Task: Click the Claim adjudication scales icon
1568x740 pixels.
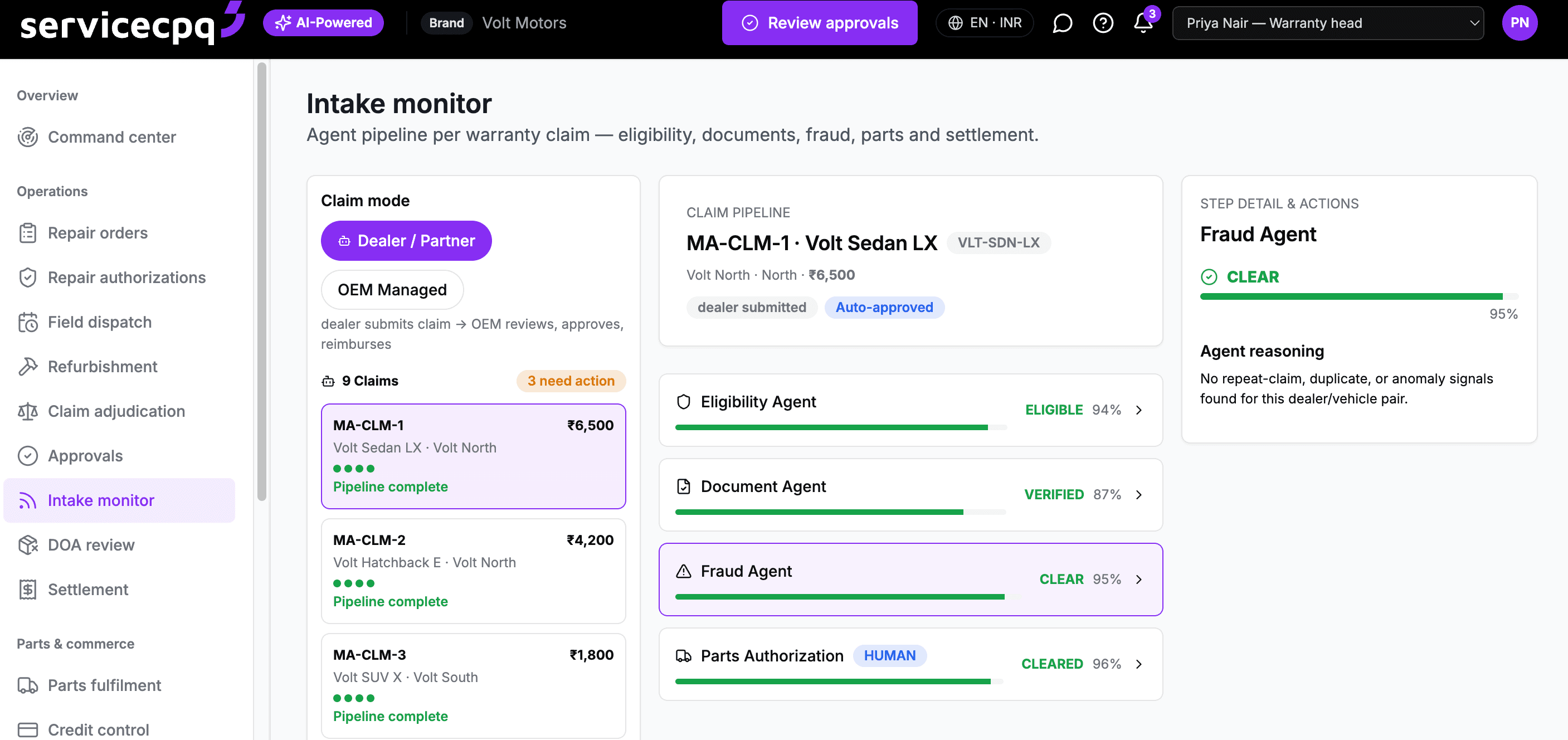Action: (27, 411)
